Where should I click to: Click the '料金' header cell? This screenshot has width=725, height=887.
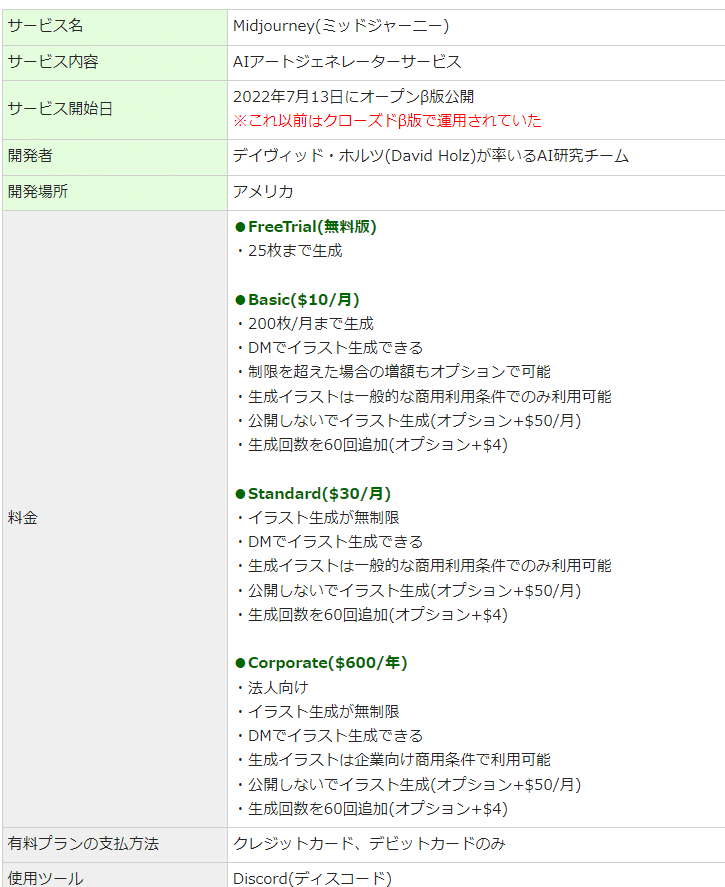coord(115,519)
